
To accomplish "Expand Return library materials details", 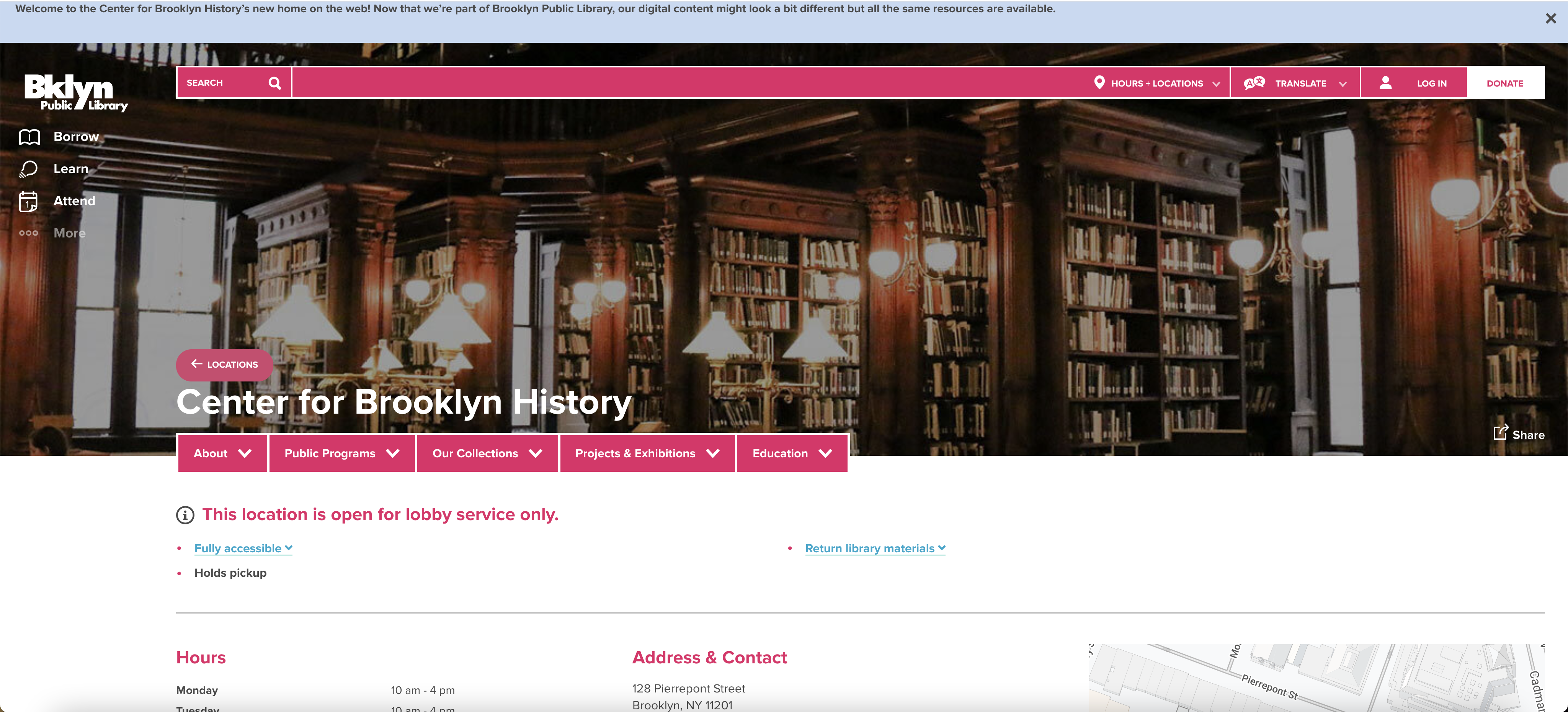I will click(x=875, y=548).
